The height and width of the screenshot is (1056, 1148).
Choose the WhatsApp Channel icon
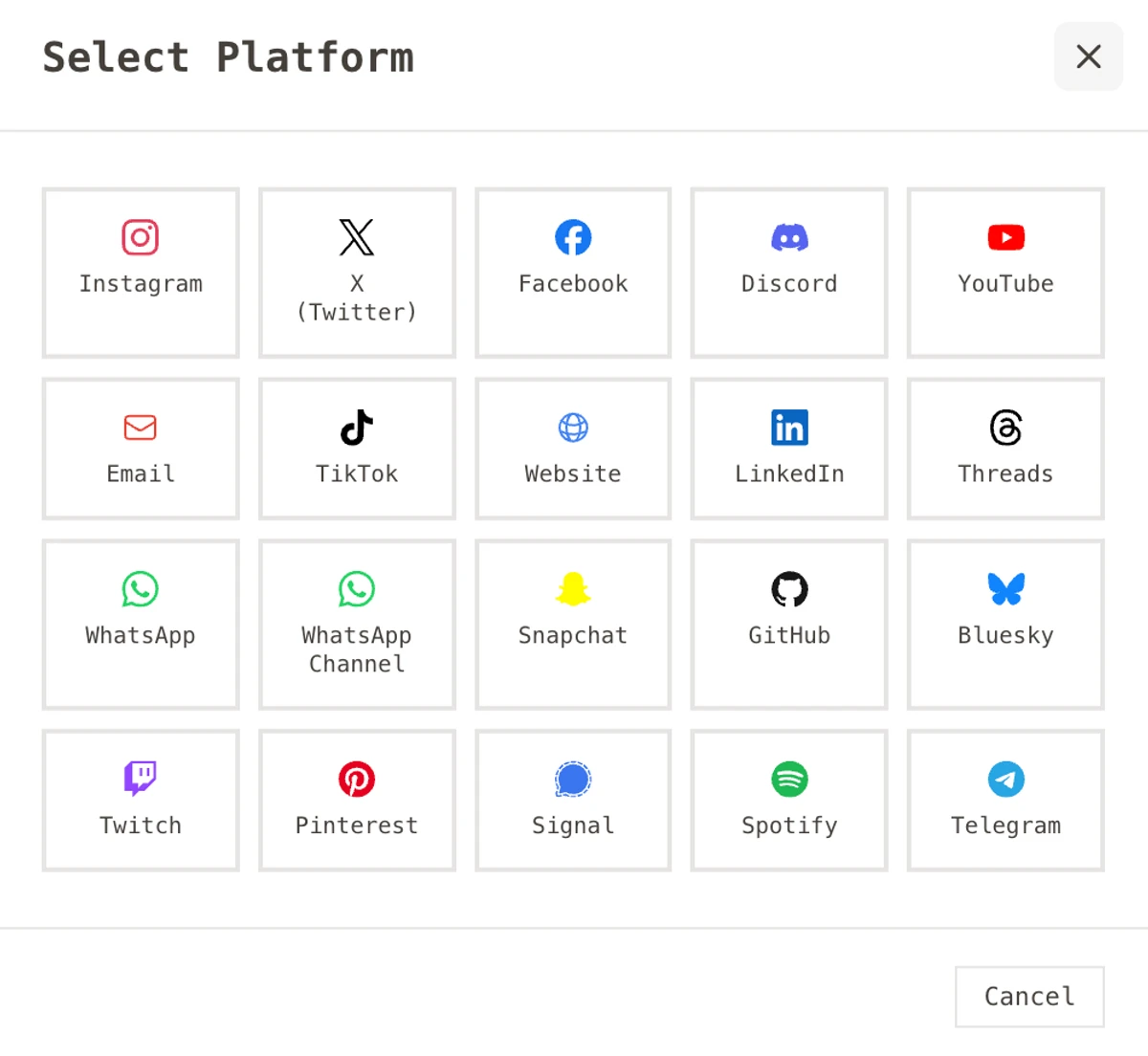pyautogui.click(x=357, y=589)
